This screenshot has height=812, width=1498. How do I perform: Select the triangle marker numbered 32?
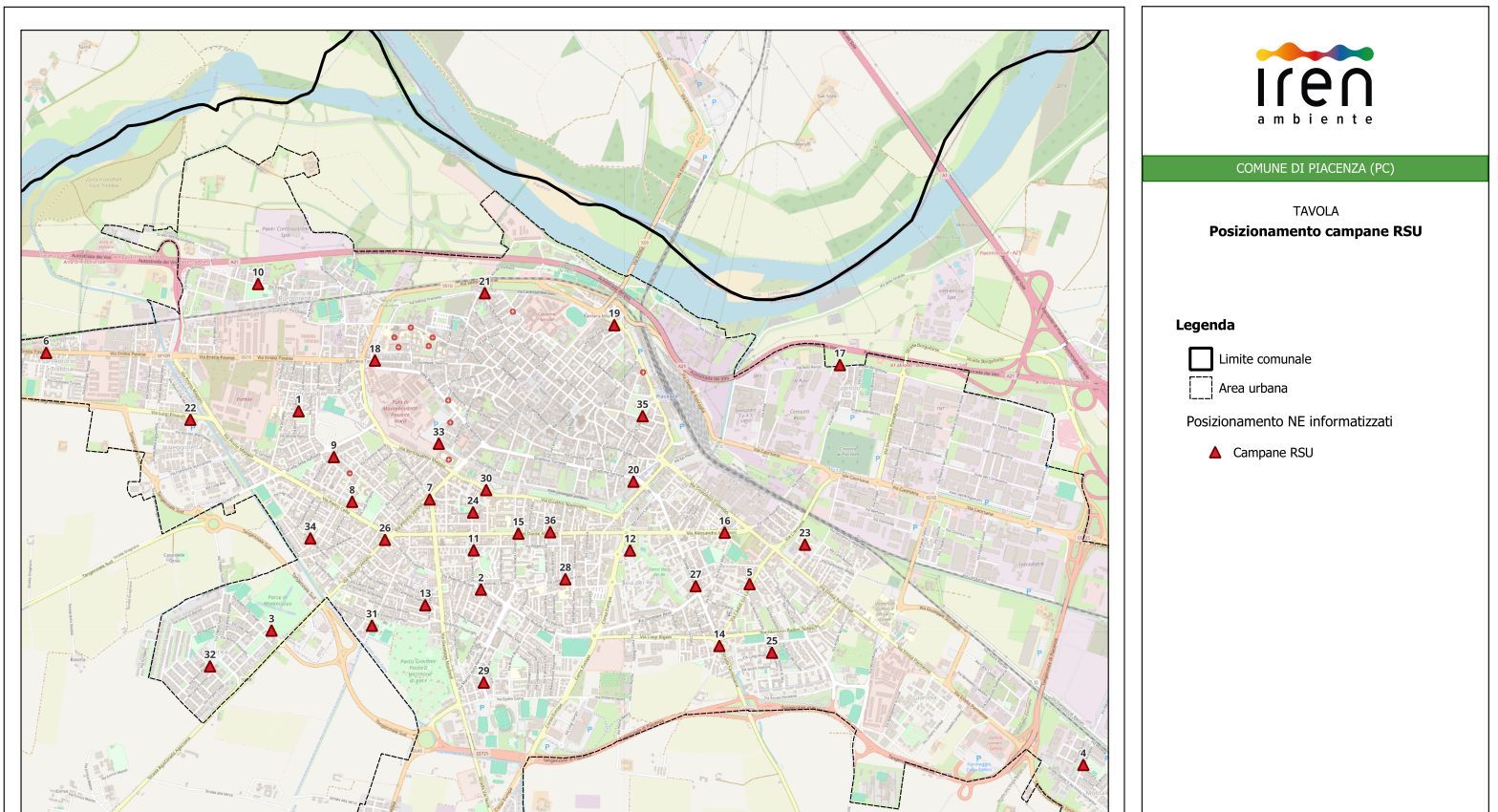pyautogui.click(x=210, y=667)
